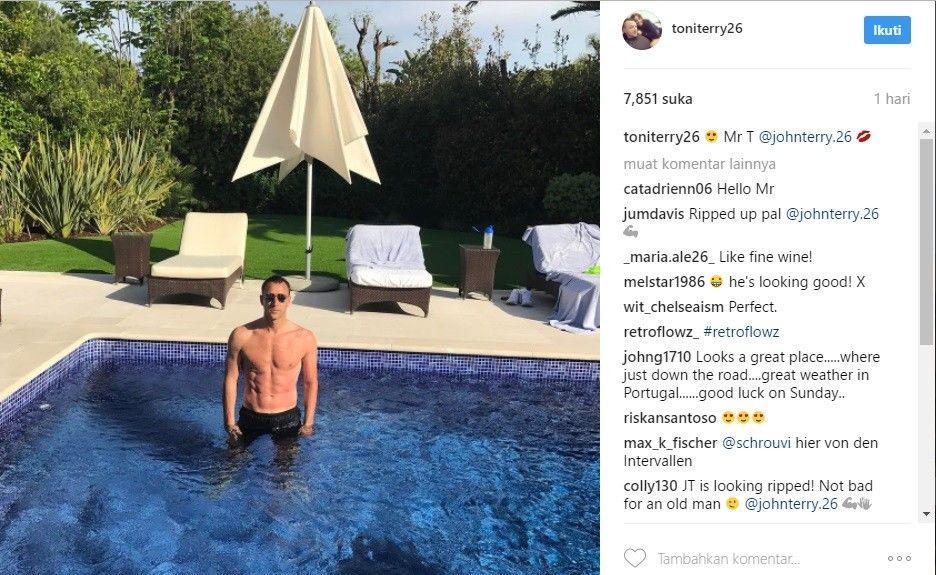Click the heart like icon
Screen dimensions: 936x575
(635, 558)
